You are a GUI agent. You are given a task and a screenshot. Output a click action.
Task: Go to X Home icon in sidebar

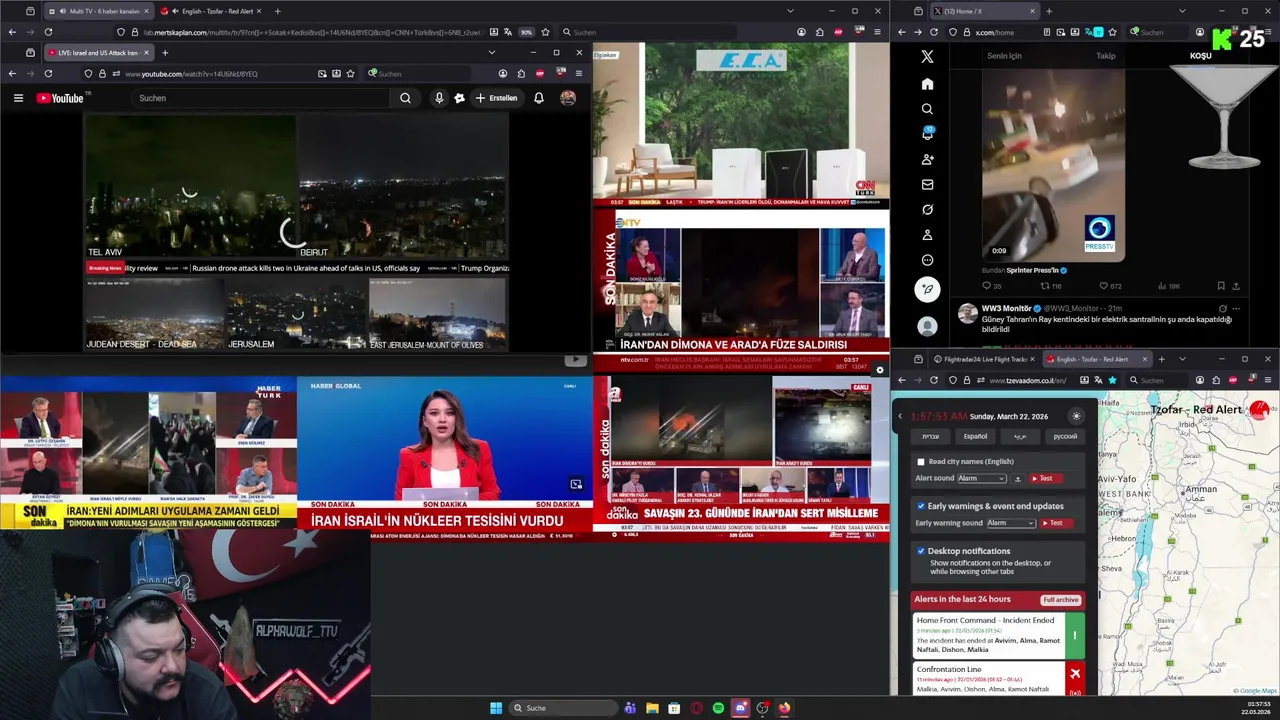point(927,84)
